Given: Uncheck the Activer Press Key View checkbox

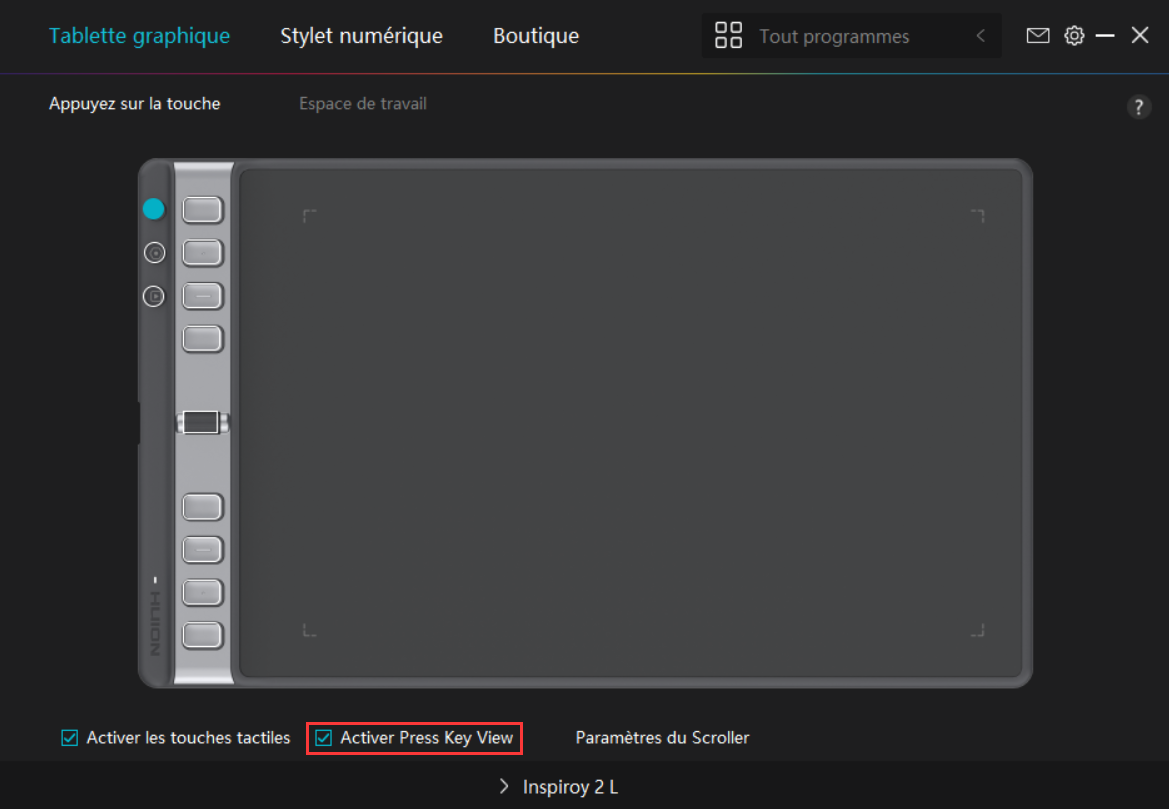Looking at the screenshot, I should click(x=323, y=738).
